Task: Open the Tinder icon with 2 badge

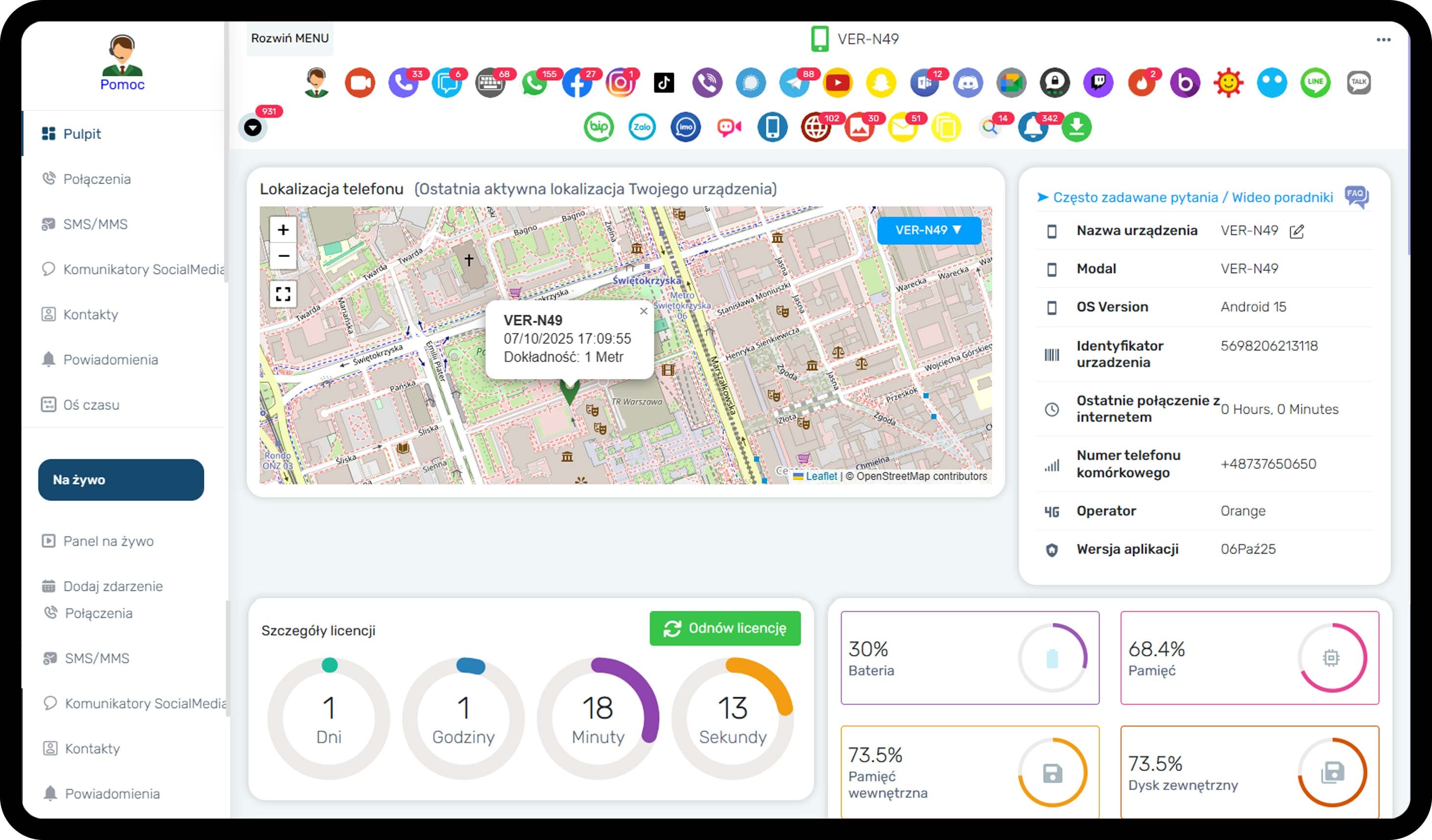Action: pyautogui.click(x=1142, y=84)
